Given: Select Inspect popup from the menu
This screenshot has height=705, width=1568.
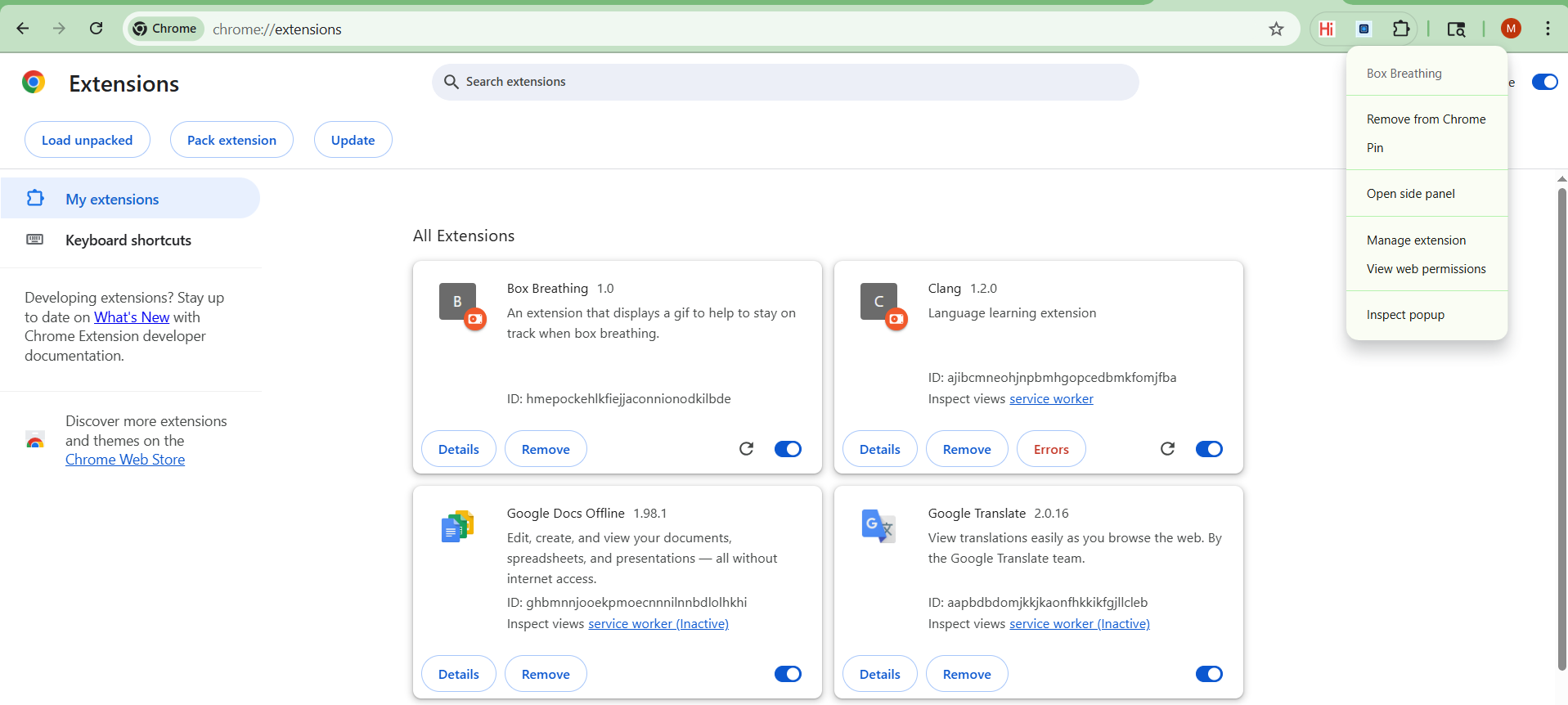Looking at the screenshot, I should (x=1405, y=315).
